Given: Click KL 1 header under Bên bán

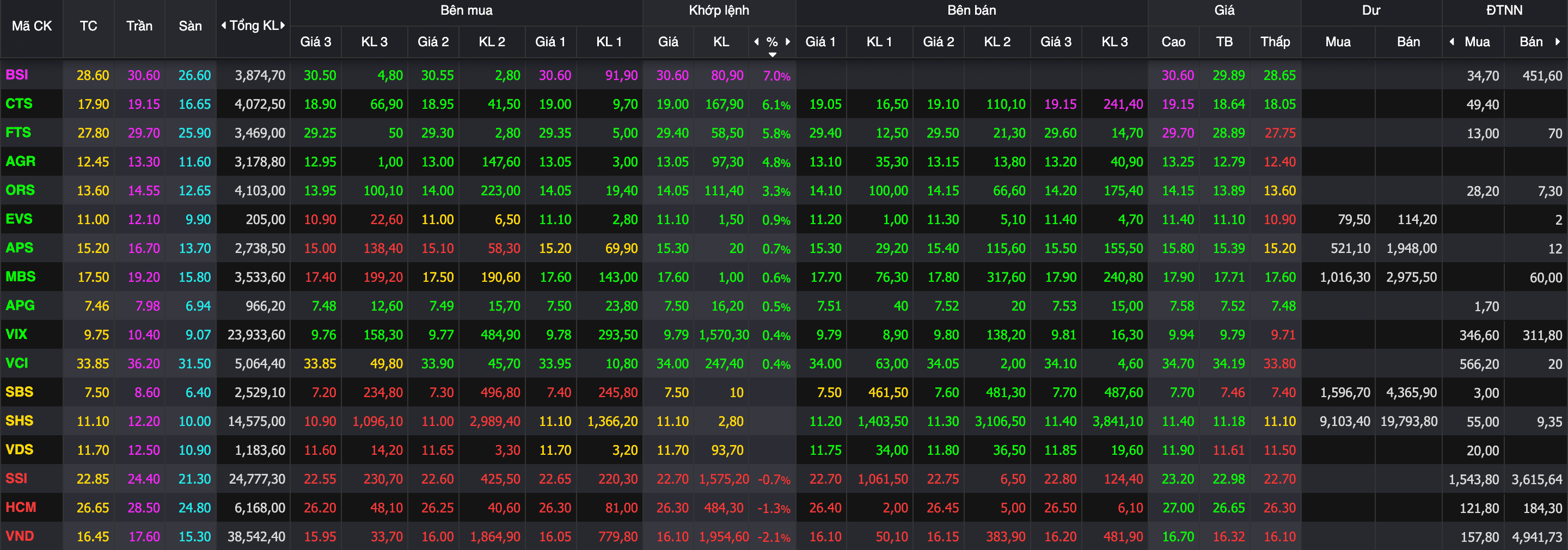Looking at the screenshot, I should (879, 41).
